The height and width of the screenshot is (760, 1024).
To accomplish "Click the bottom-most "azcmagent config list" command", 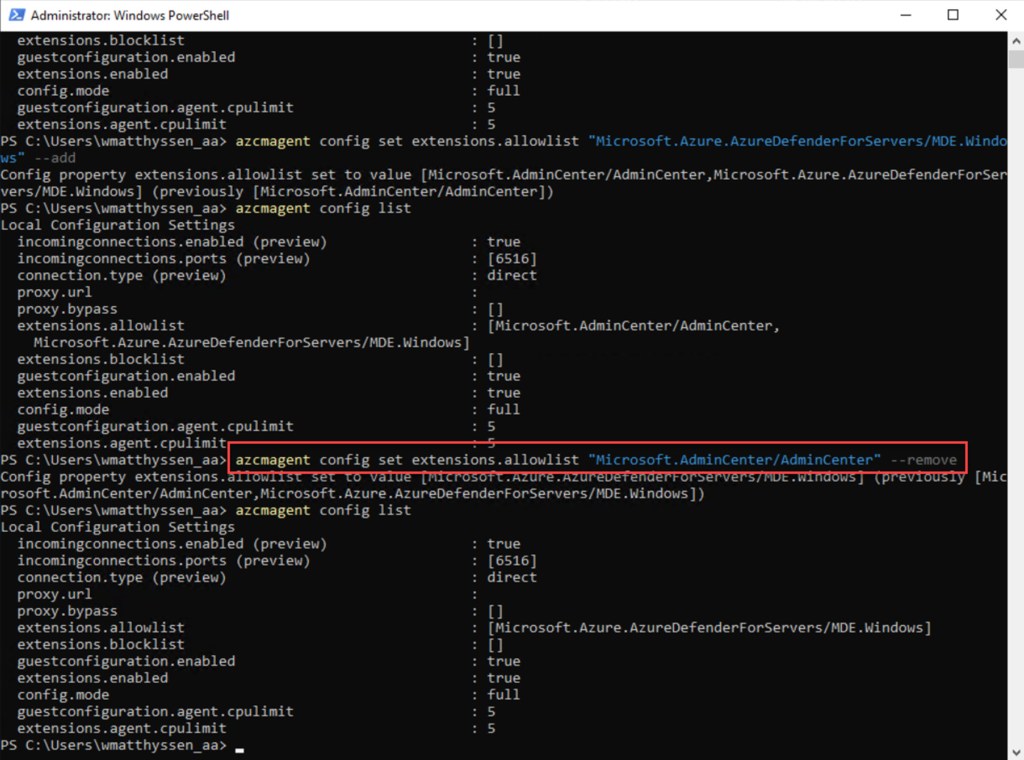I will point(323,510).
